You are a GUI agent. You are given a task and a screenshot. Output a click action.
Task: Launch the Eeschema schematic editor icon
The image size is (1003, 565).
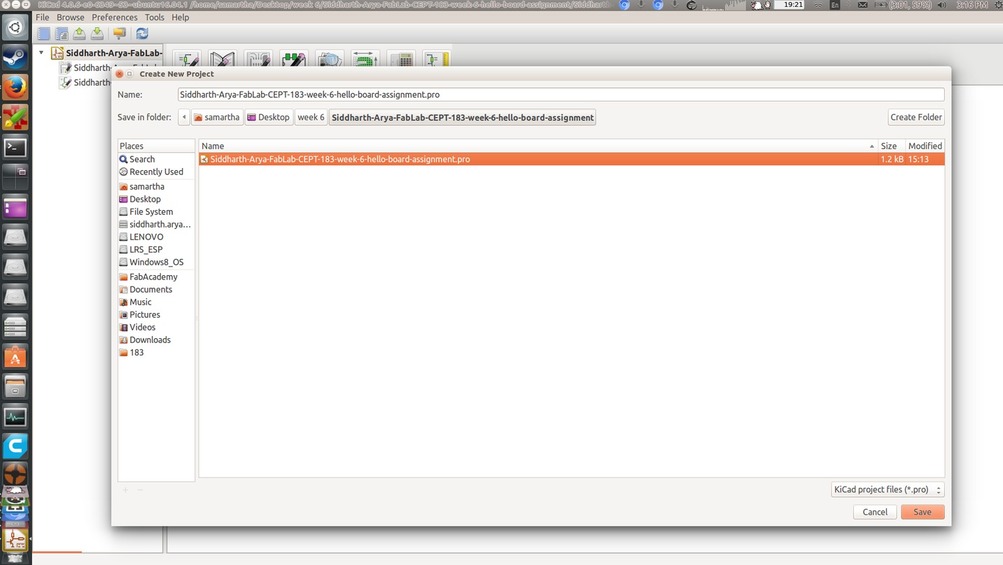(187, 60)
